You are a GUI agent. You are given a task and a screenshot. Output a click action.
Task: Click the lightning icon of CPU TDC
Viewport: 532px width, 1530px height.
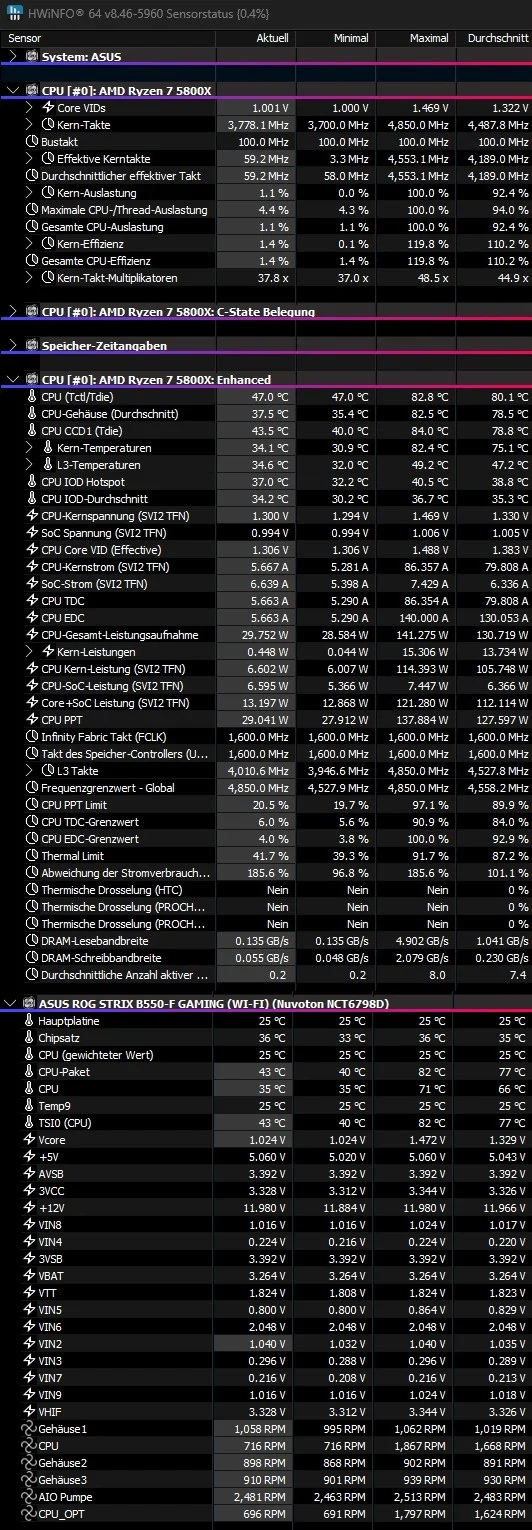point(30,601)
